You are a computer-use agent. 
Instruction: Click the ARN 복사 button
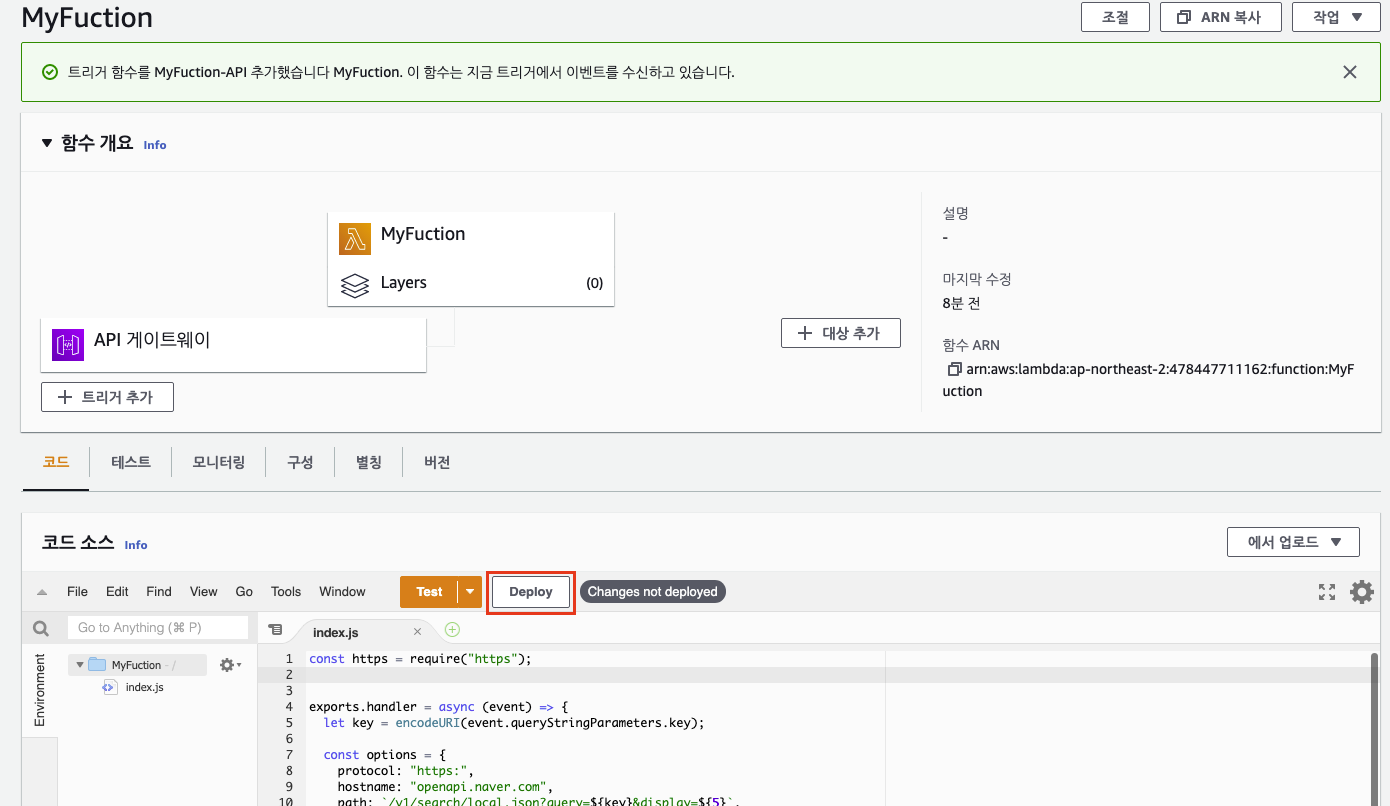tap(1219, 17)
